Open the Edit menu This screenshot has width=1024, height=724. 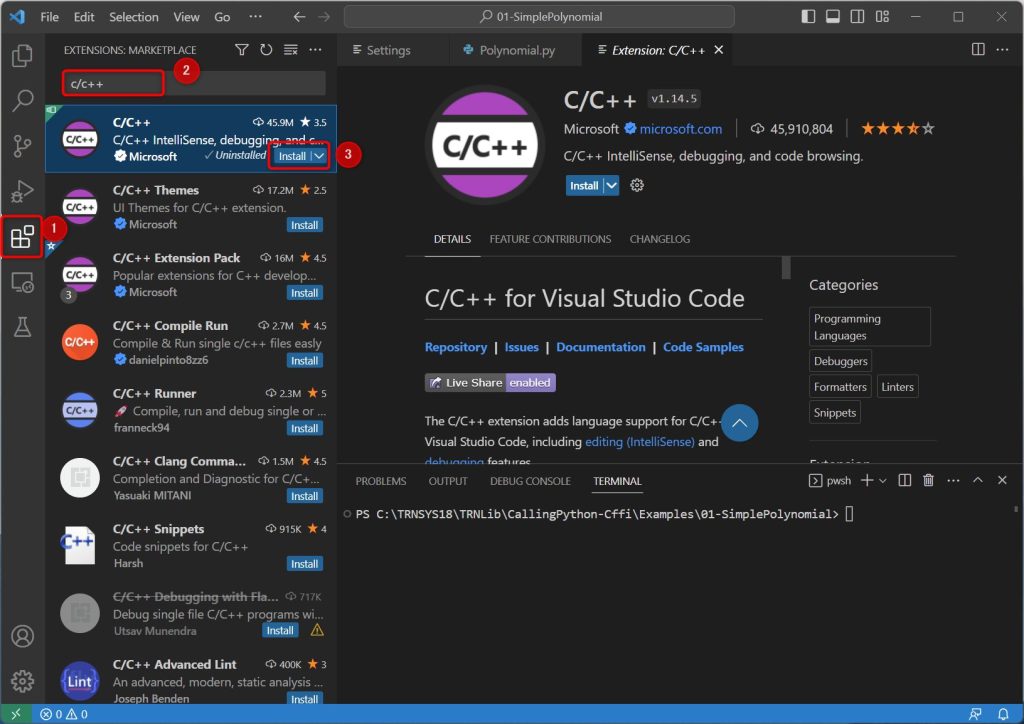(x=84, y=17)
